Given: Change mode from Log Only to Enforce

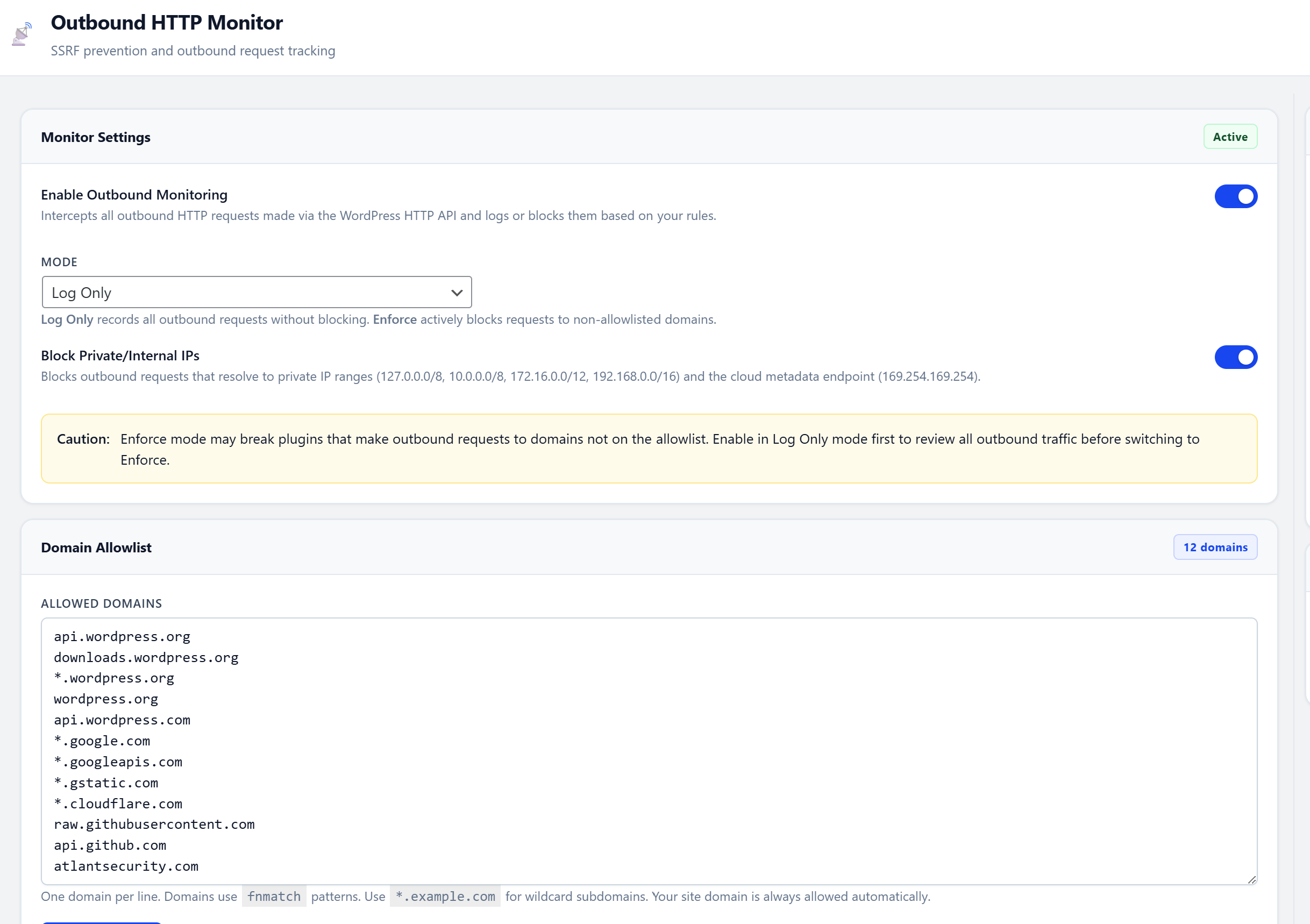Looking at the screenshot, I should (256, 292).
